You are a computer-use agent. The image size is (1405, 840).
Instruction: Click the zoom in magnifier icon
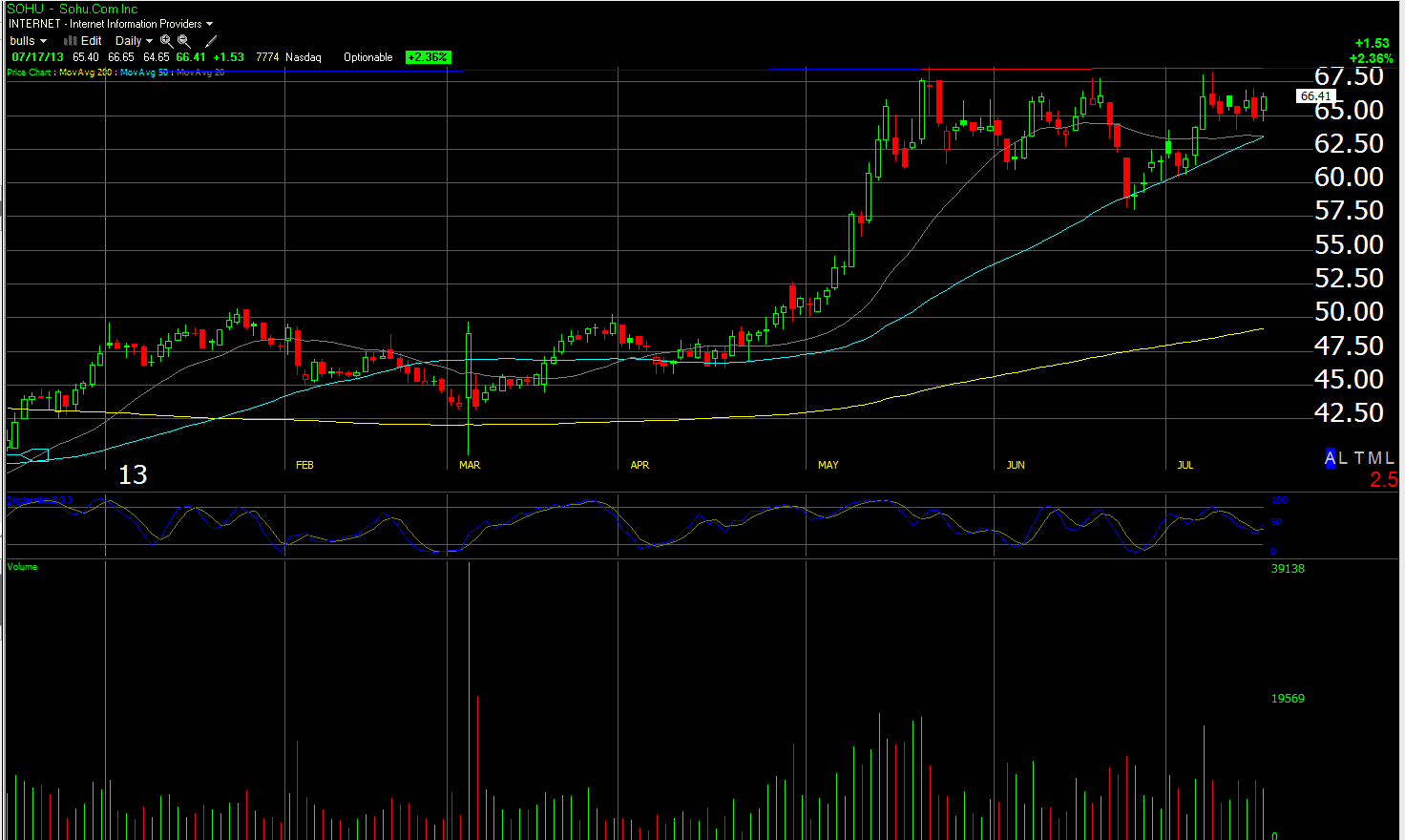pos(166,41)
